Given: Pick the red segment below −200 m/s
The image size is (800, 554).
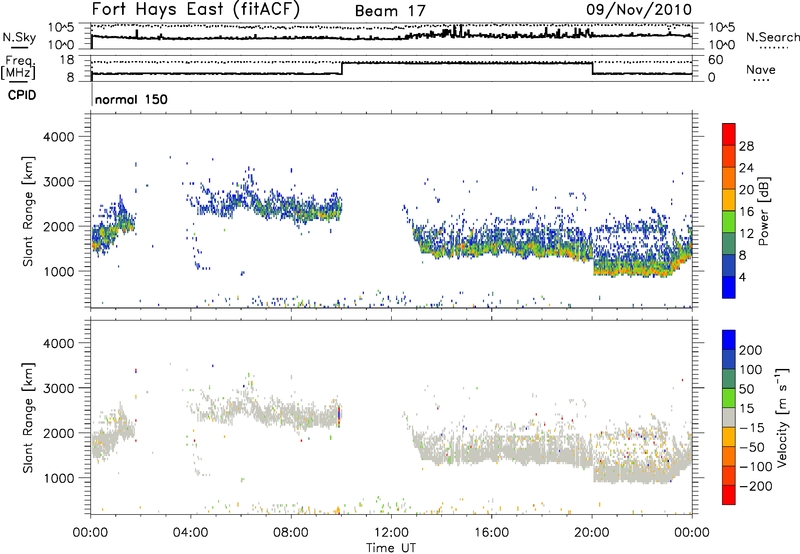Looking at the screenshot, I should [x=729, y=495].
